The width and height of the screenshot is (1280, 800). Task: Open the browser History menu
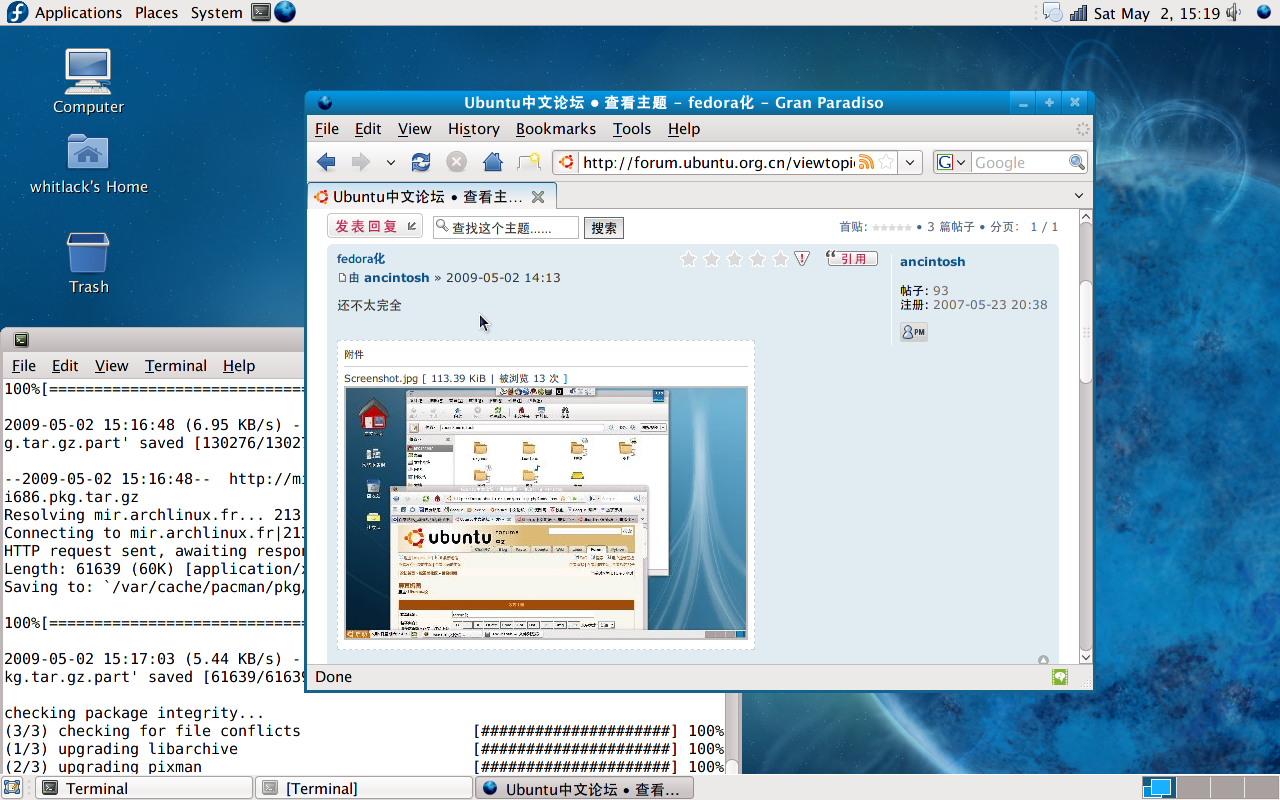pos(474,129)
